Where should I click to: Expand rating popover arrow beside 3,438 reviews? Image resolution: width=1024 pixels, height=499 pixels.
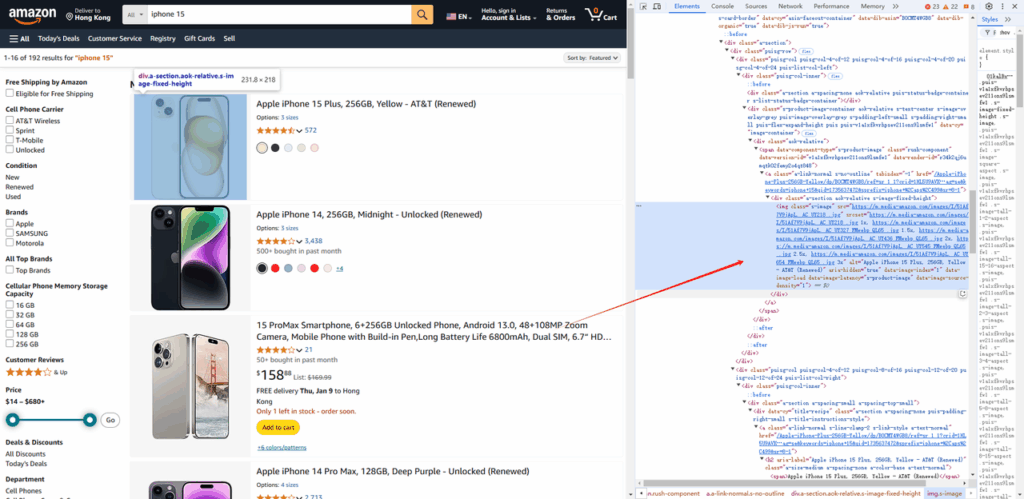click(x=300, y=241)
